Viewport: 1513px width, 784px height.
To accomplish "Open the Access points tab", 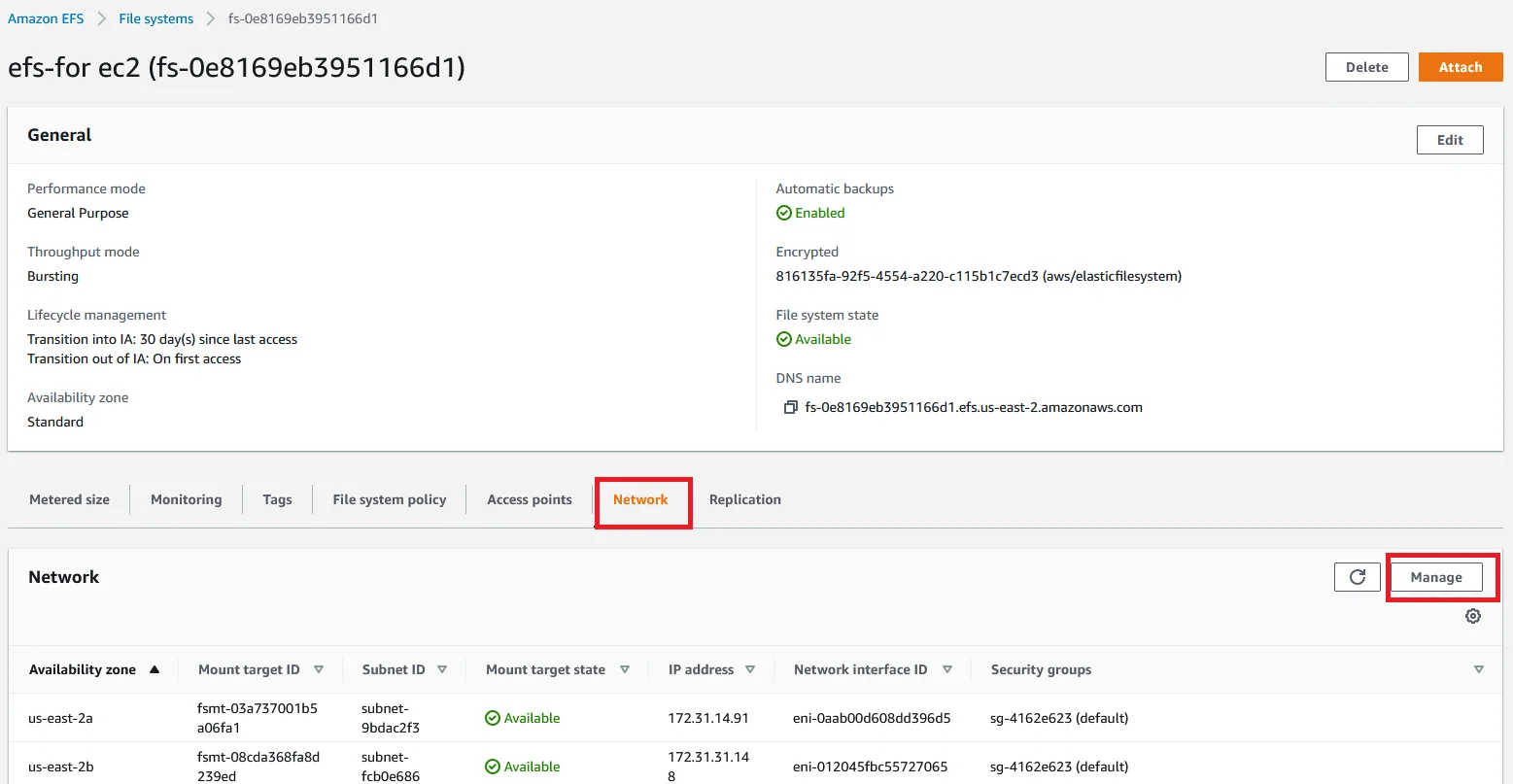I will pyautogui.click(x=530, y=499).
